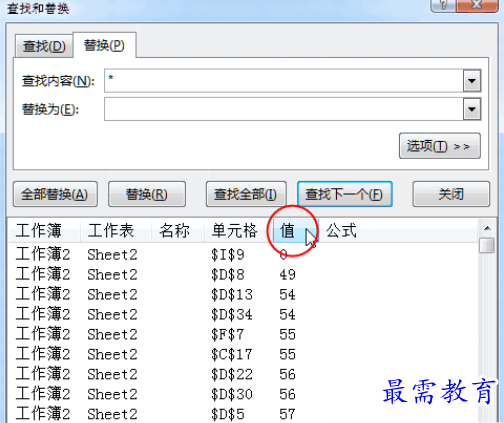This screenshot has width=504, height=423.
Task: Sort by the 值 column header
Action: (x=296, y=230)
